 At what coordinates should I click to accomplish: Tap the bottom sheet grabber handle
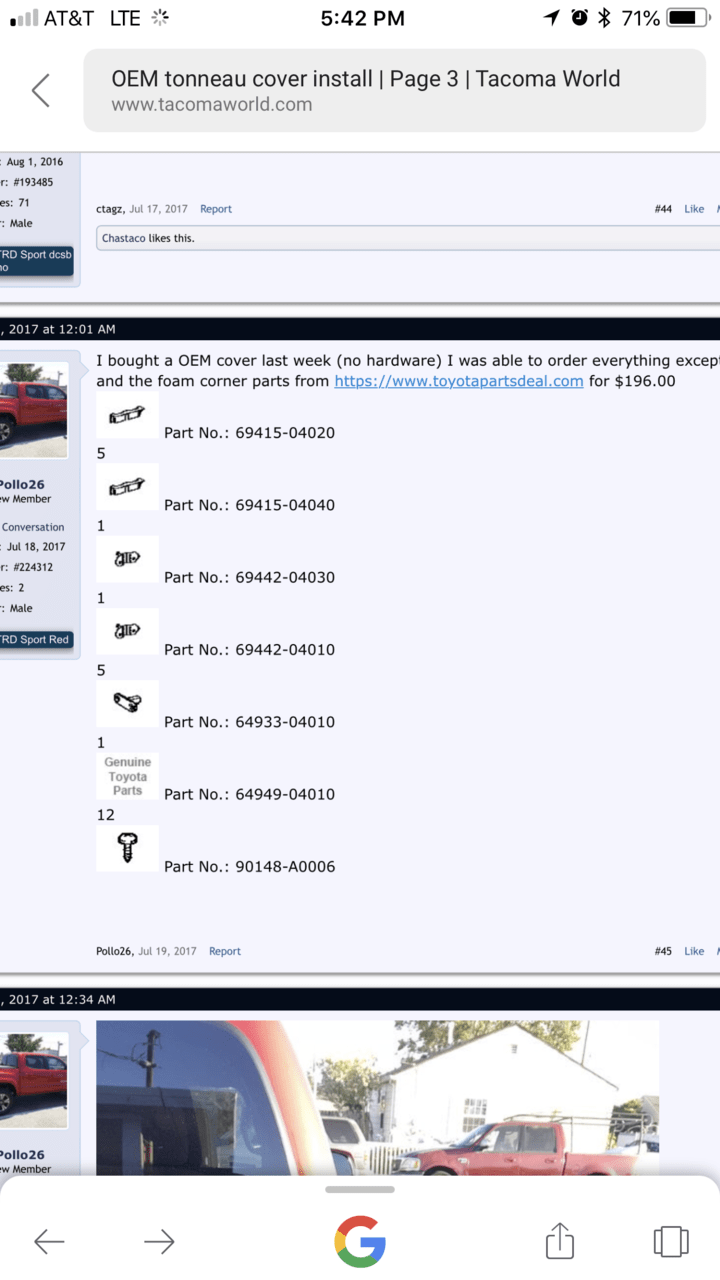pos(360,1189)
